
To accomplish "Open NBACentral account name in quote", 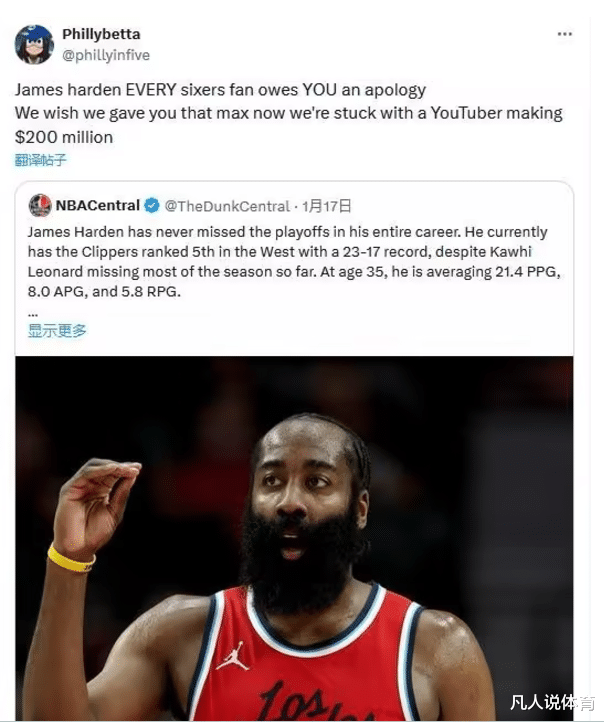I will tap(98, 205).
